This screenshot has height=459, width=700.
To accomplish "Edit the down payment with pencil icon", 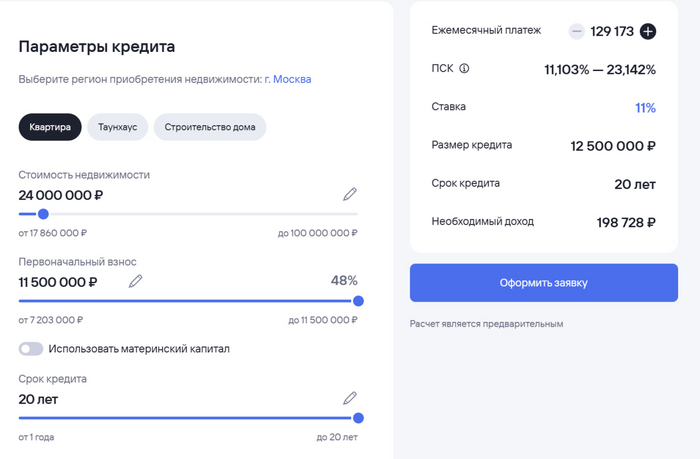I will (x=136, y=281).
